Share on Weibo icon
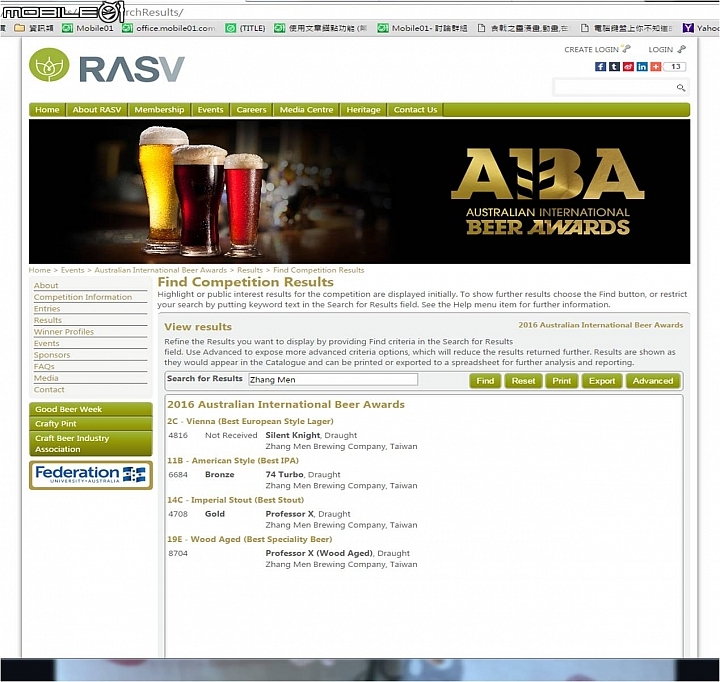Image resolution: width=720 pixels, height=682 pixels. [x=628, y=67]
